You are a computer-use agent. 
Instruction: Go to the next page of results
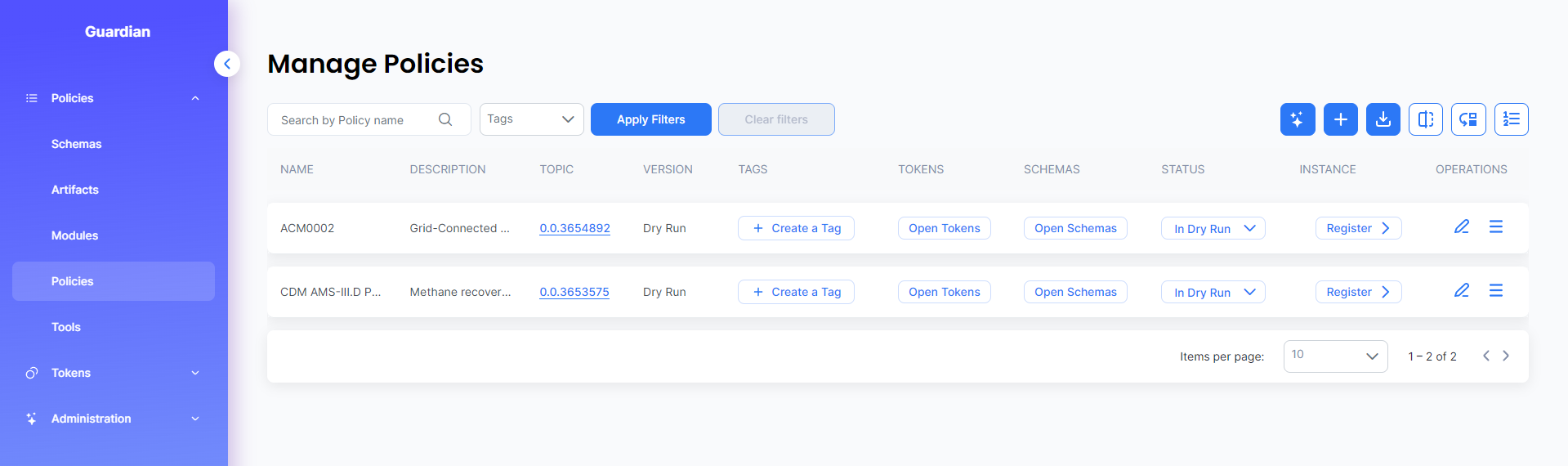1506,356
